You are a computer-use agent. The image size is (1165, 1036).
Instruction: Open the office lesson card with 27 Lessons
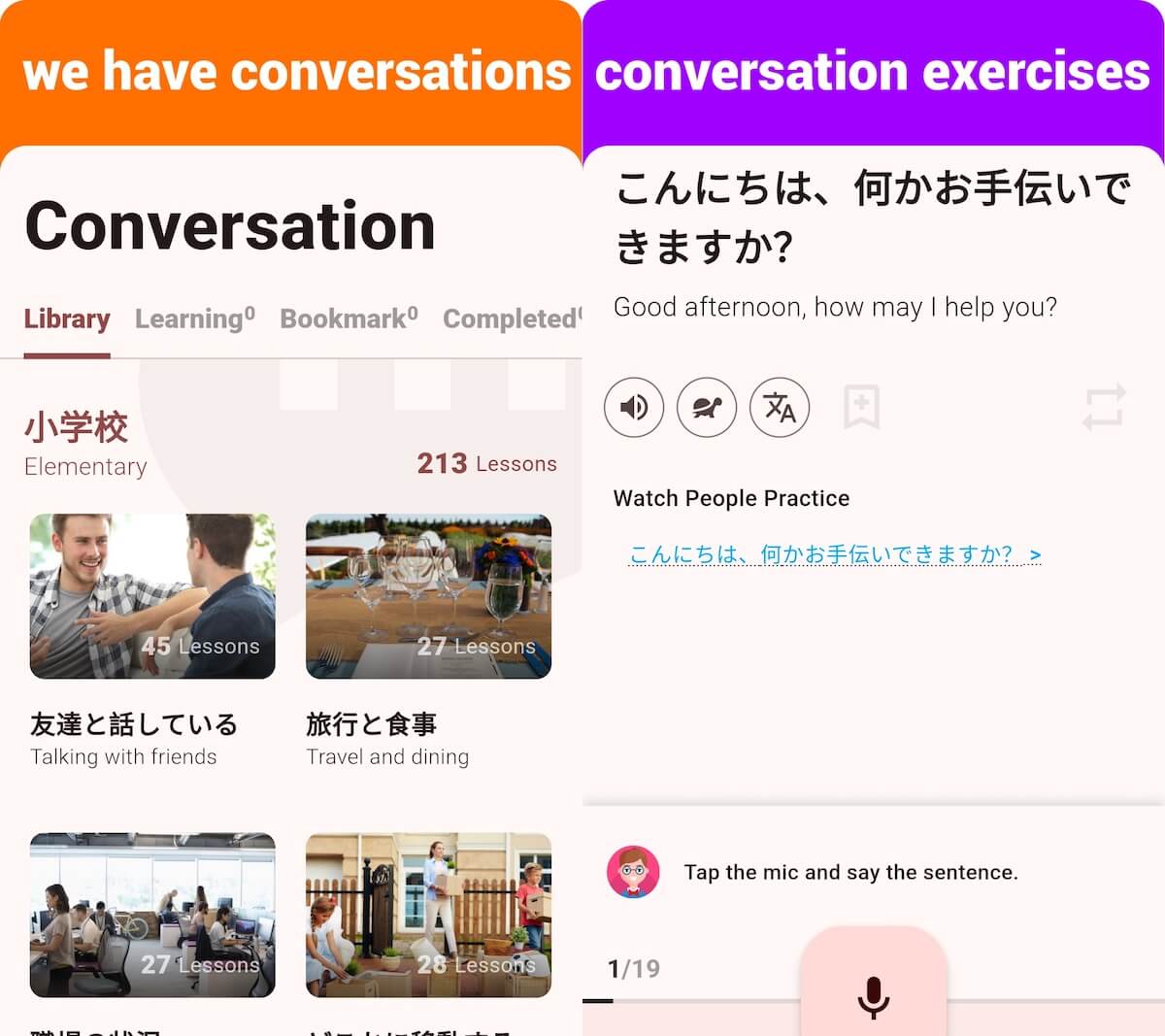tap(152, 915)
